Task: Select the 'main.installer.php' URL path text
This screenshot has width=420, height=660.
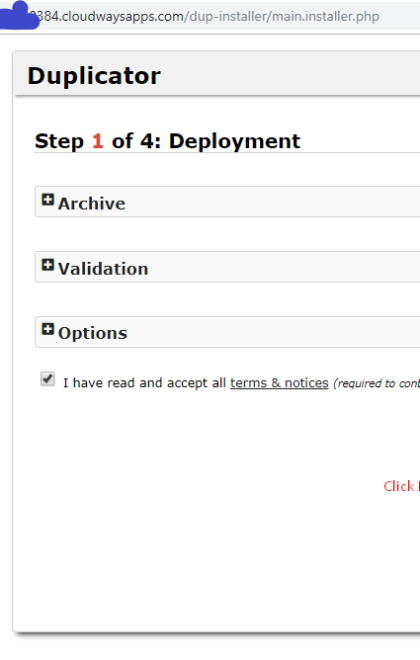Action: point(326,16)
